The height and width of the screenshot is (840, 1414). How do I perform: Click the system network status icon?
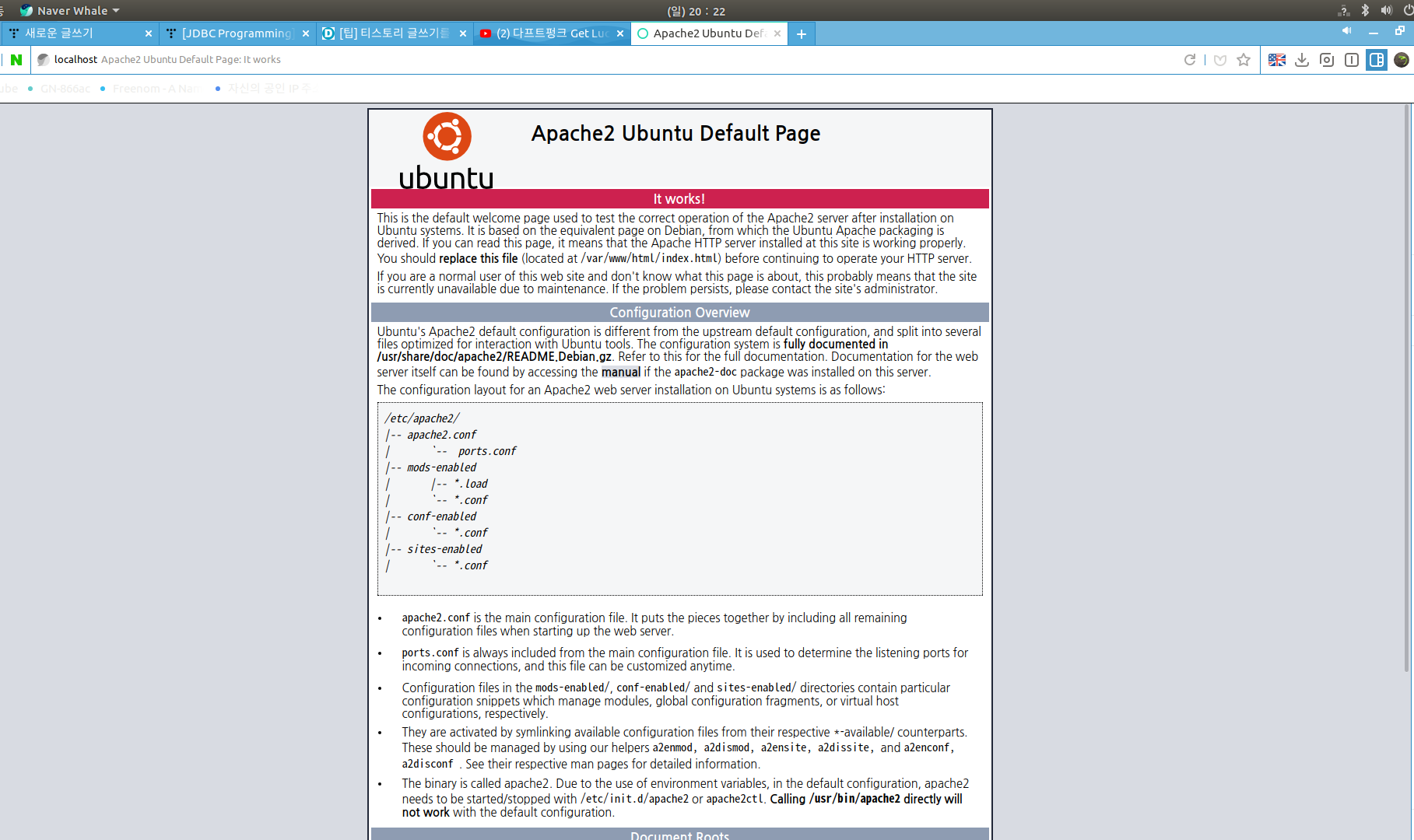pyautogui.click(x=1343, y=11)
